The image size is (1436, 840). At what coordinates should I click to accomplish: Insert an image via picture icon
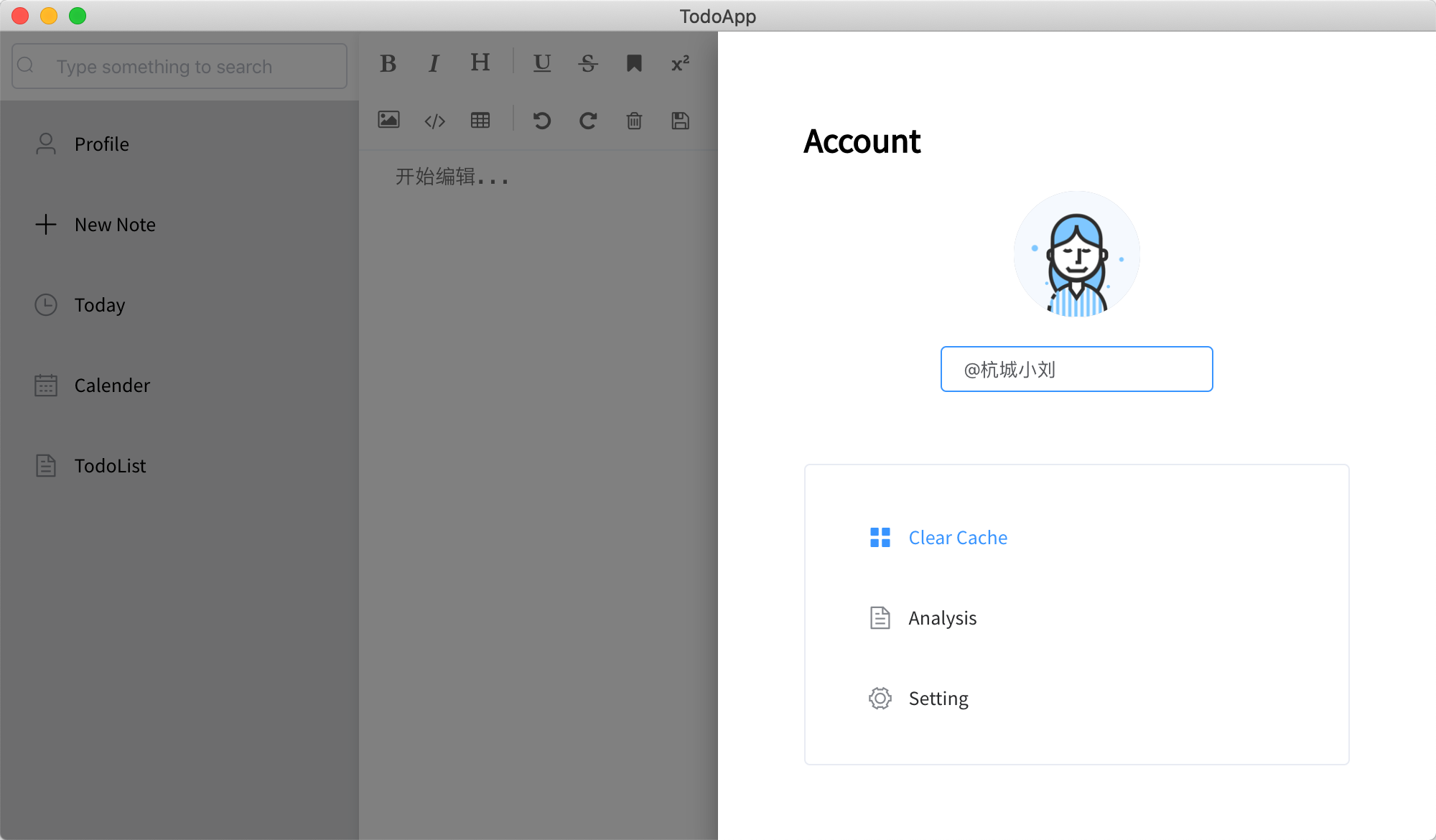pos(388,120)
